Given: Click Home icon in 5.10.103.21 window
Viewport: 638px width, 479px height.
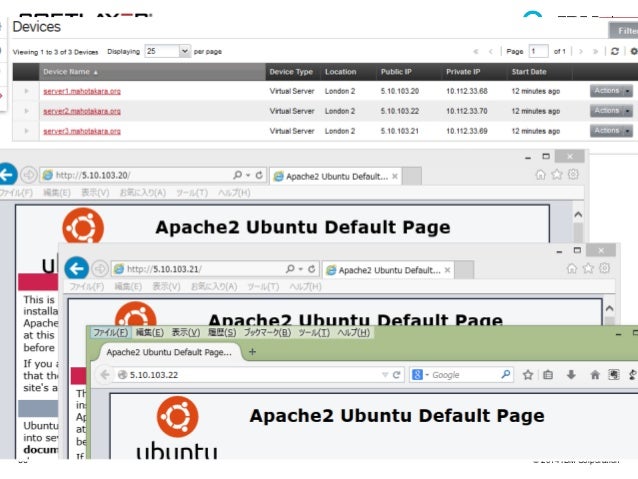Looking at the screenshot, I should coord(572,268).
